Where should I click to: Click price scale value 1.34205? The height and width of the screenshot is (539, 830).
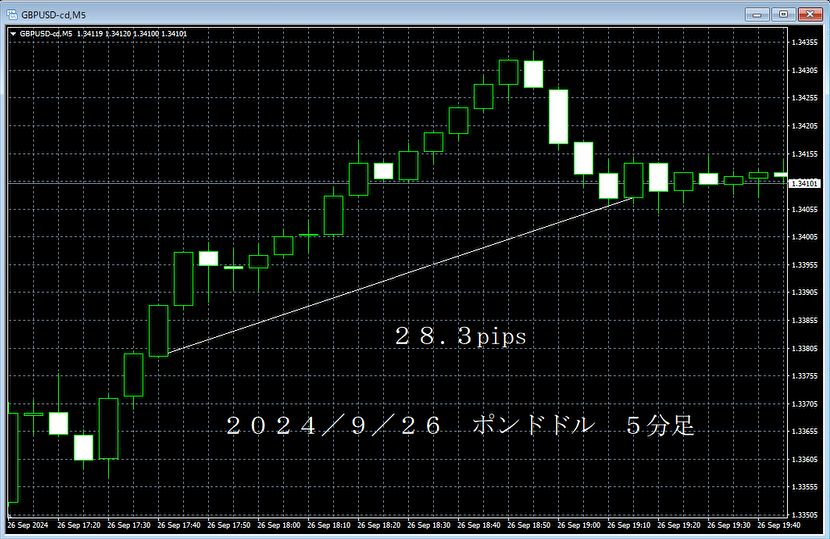pos(805,126)
